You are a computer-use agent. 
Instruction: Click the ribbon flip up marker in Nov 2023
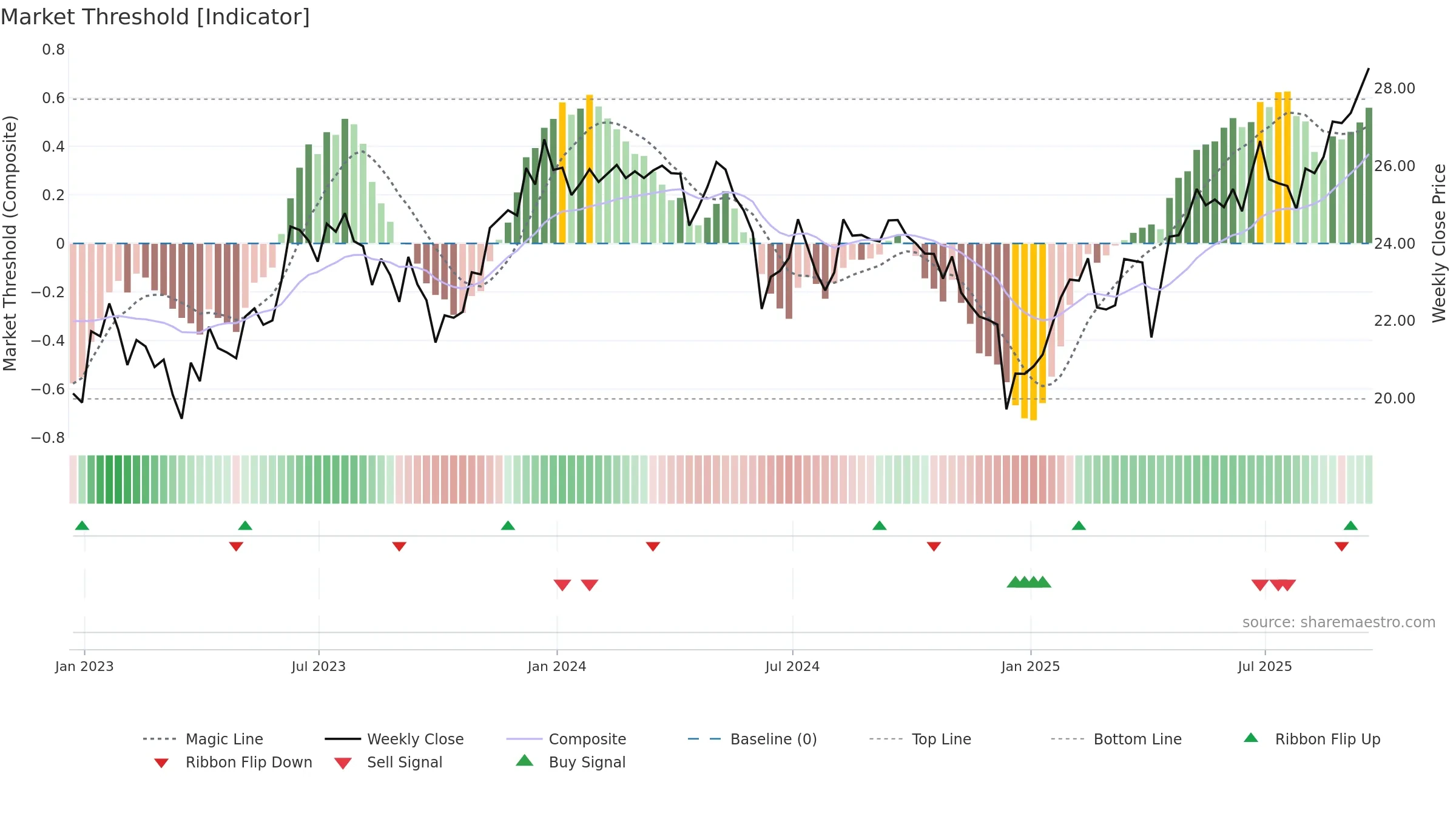coord(508,525)
